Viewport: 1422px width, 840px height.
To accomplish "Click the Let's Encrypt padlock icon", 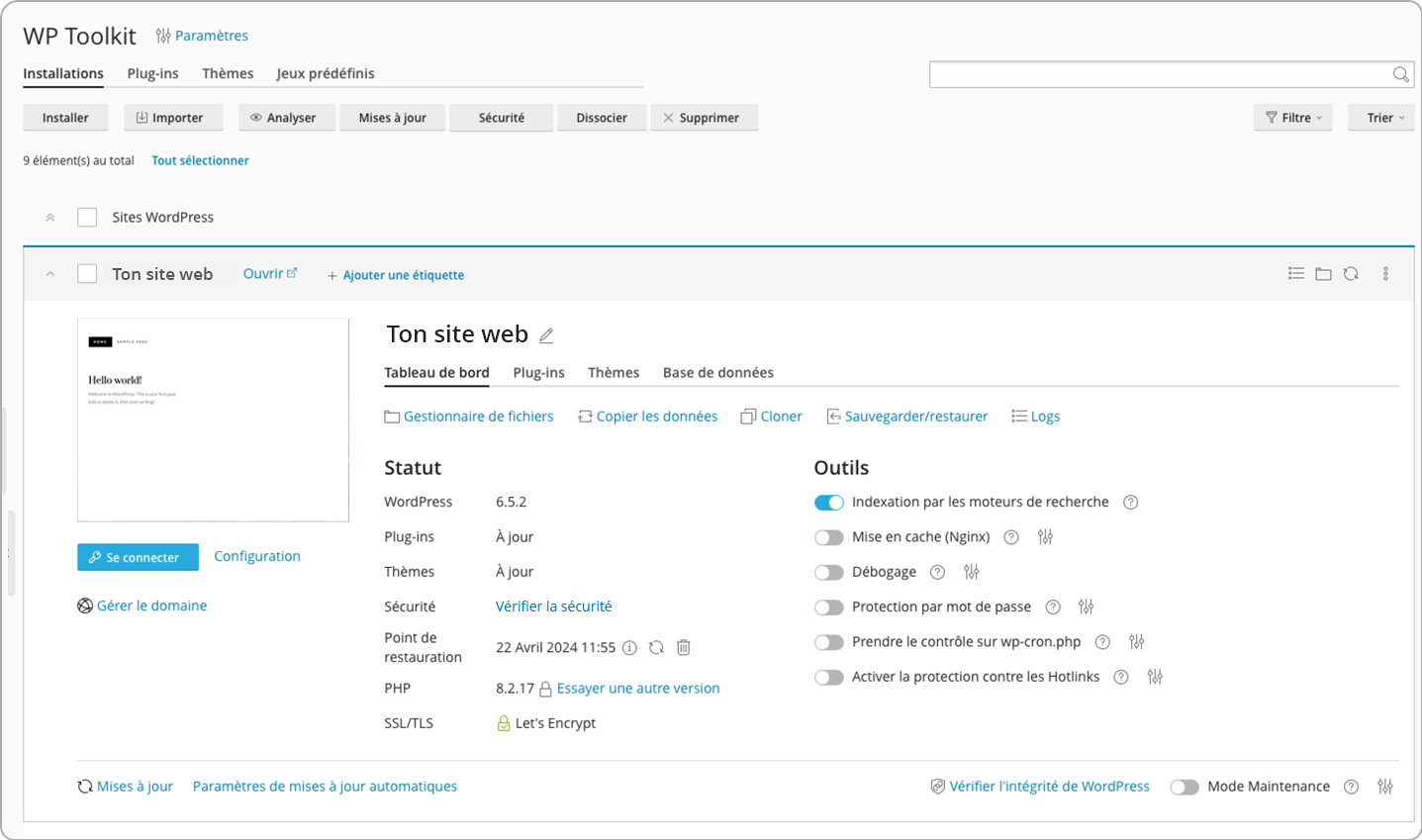I will pyautogui.click(x=504, y=723).
